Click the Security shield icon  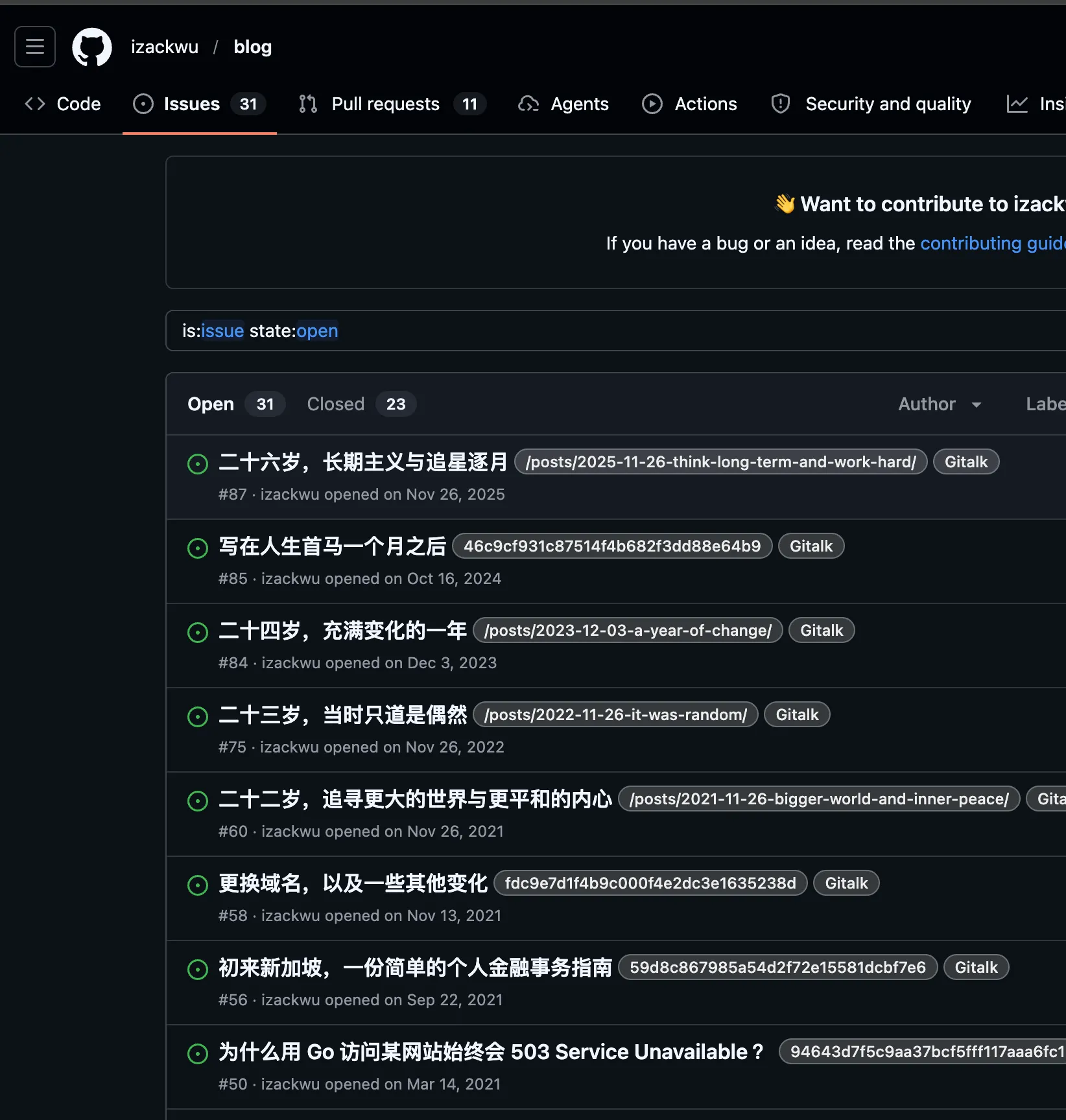[781, 104]
